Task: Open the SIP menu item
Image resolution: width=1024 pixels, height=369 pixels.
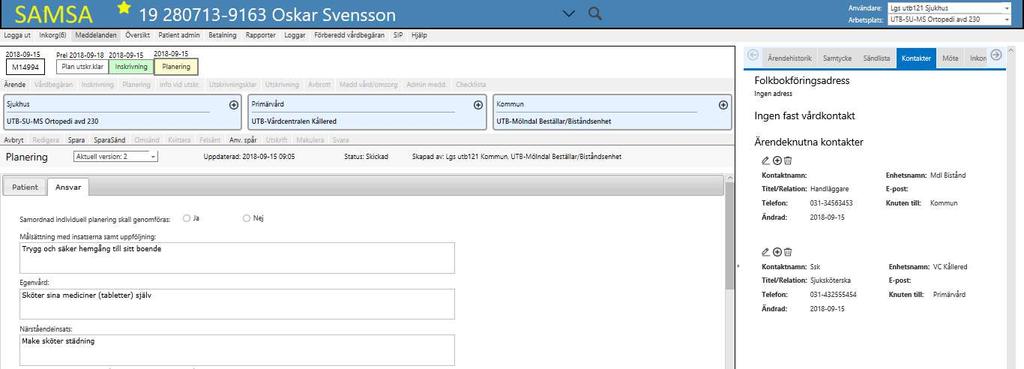Action: click(x=398, y=35)
